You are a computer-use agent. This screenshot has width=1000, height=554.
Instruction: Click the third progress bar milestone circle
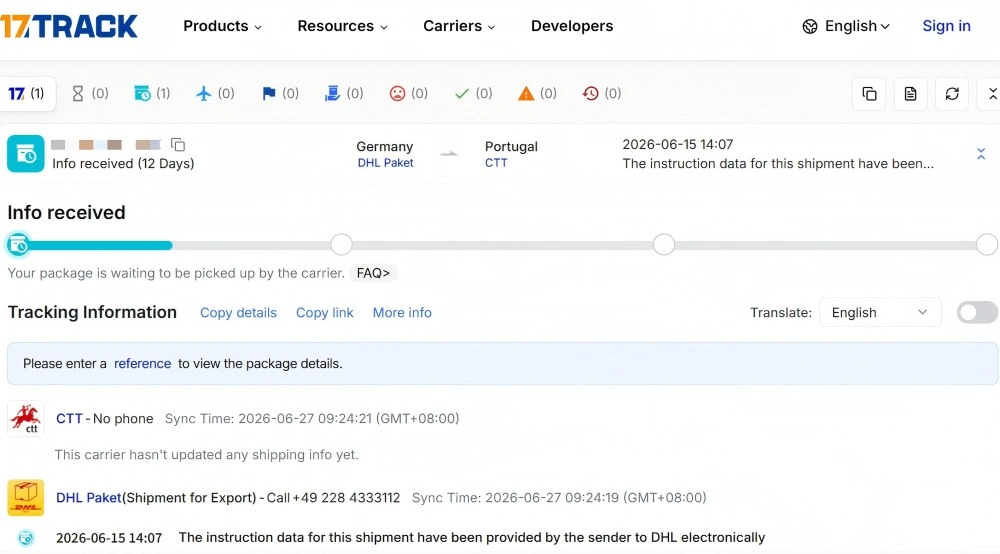tap(664, 245)
